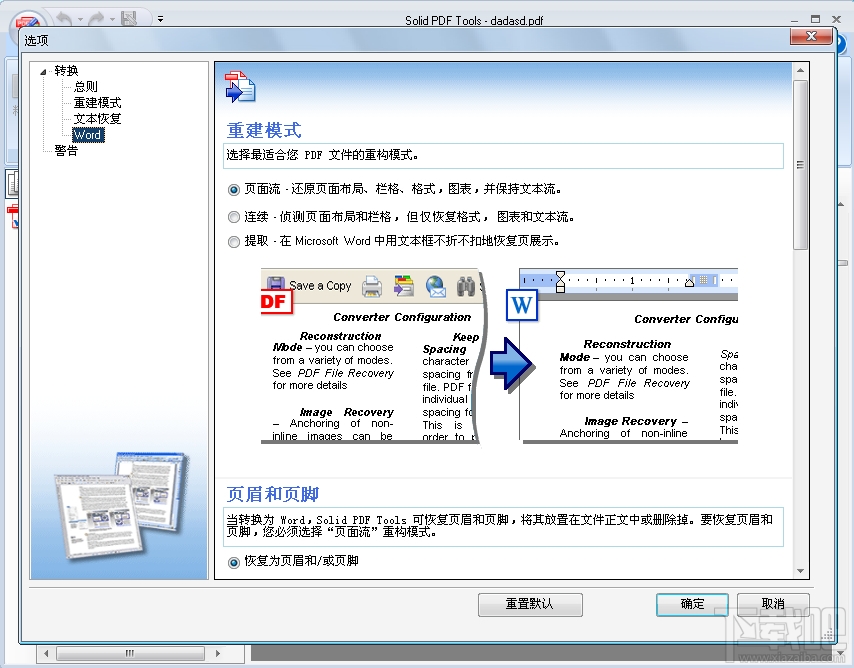Image resolution: width=854 pixels, height=668 pixels.
Task: Confirm settings with the 确定 button
Action: click(691, 604)
